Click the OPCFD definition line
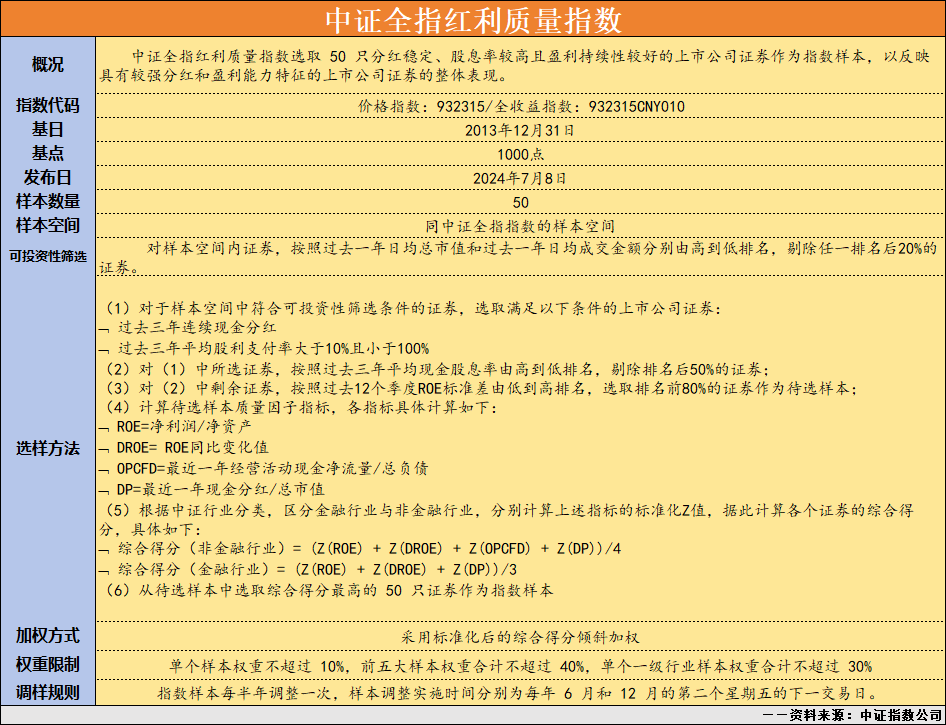The image size is (946, 725). coord(264,469)
